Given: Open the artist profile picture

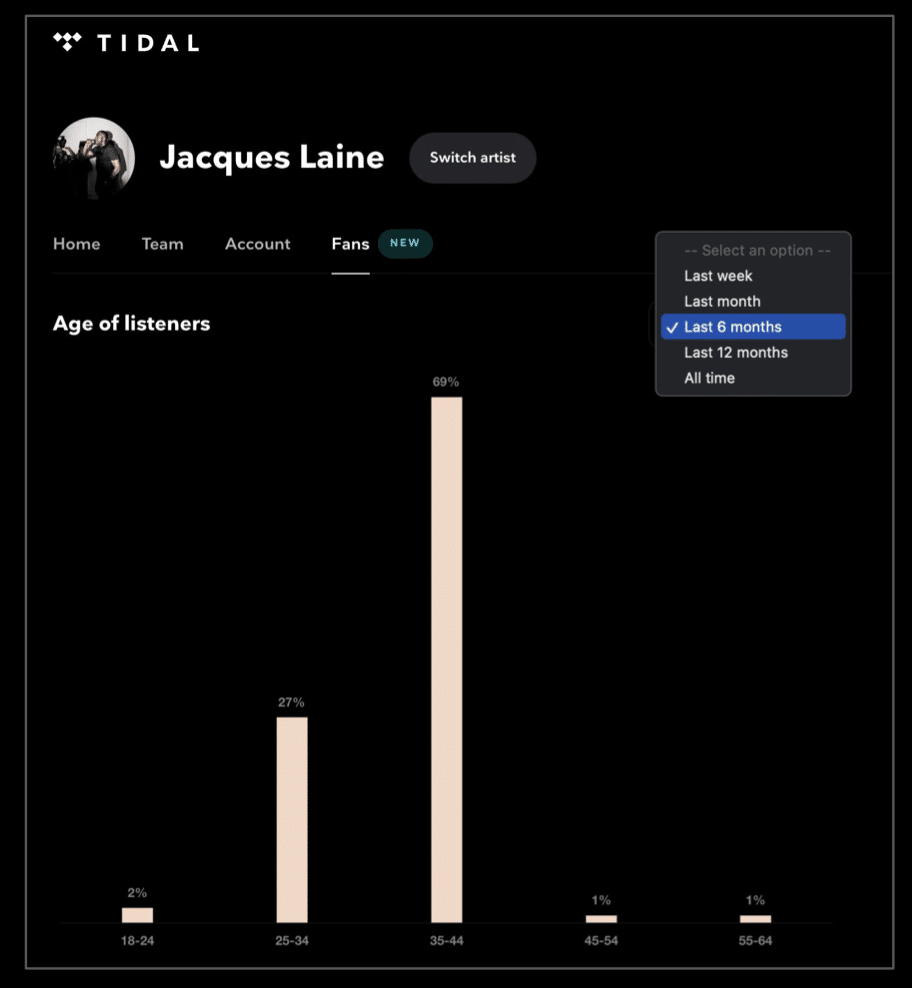Looking at the screenshot, I should [94, 157].
